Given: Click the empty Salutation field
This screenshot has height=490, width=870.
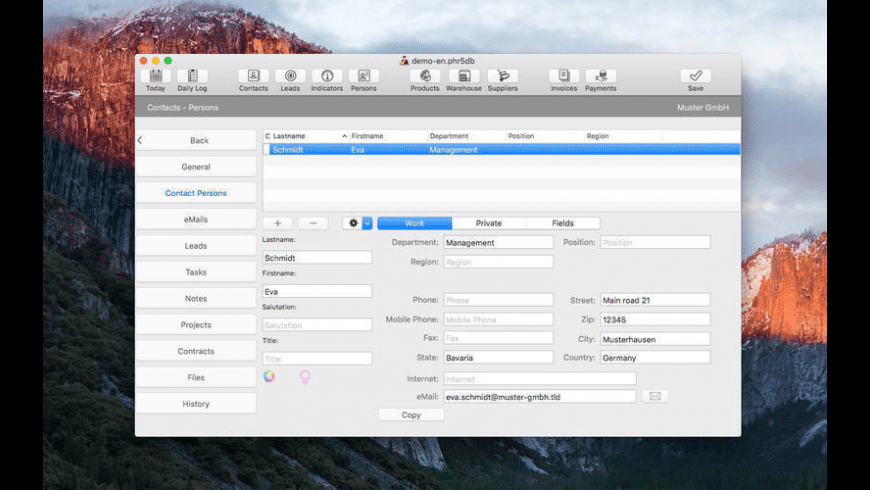Looking at the screenshot, I should pyautogui.click(x=317, y=325).
